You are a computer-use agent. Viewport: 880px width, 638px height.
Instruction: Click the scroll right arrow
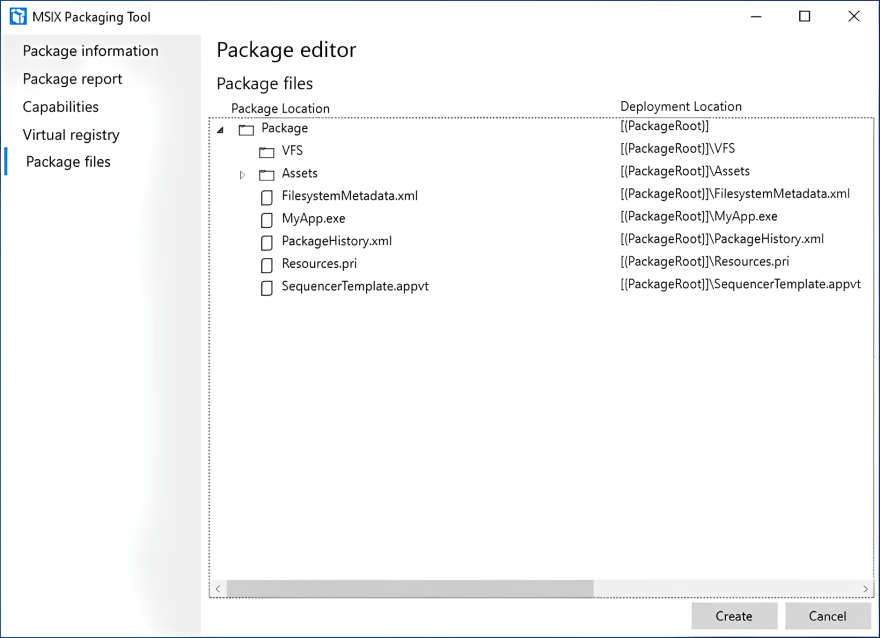coord(865,589)
